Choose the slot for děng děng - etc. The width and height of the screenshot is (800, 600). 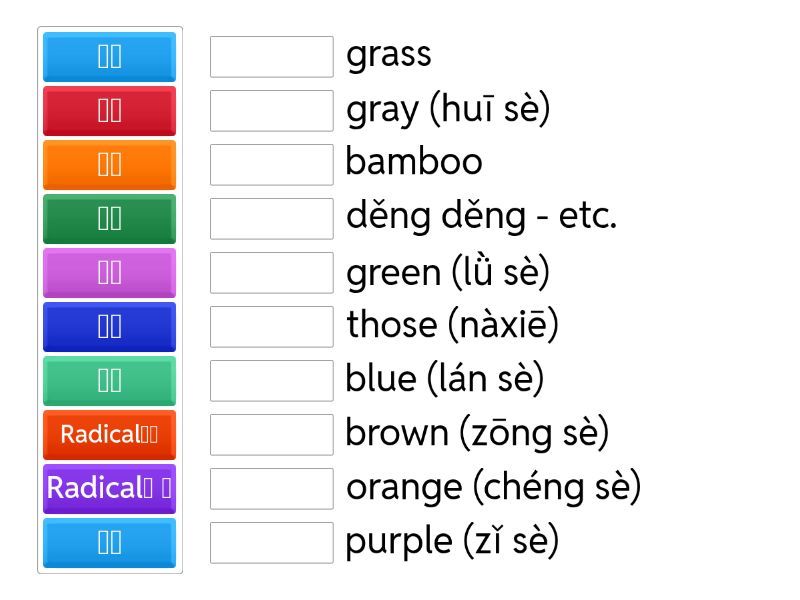271,218
